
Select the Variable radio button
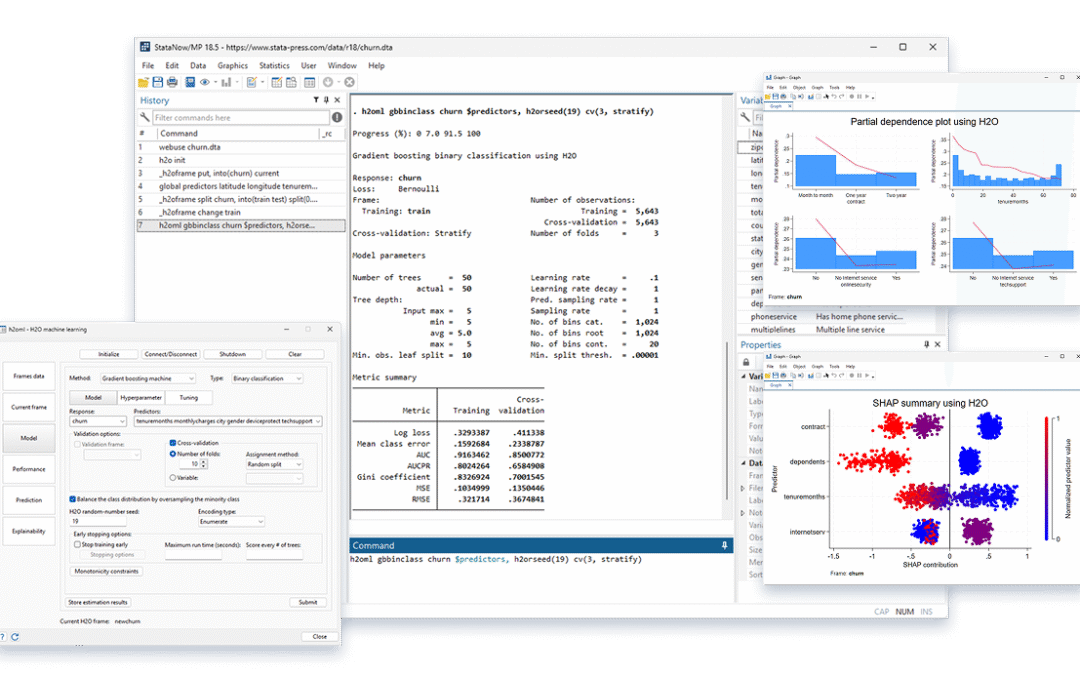pyautogui.click(x=173, y=477)
